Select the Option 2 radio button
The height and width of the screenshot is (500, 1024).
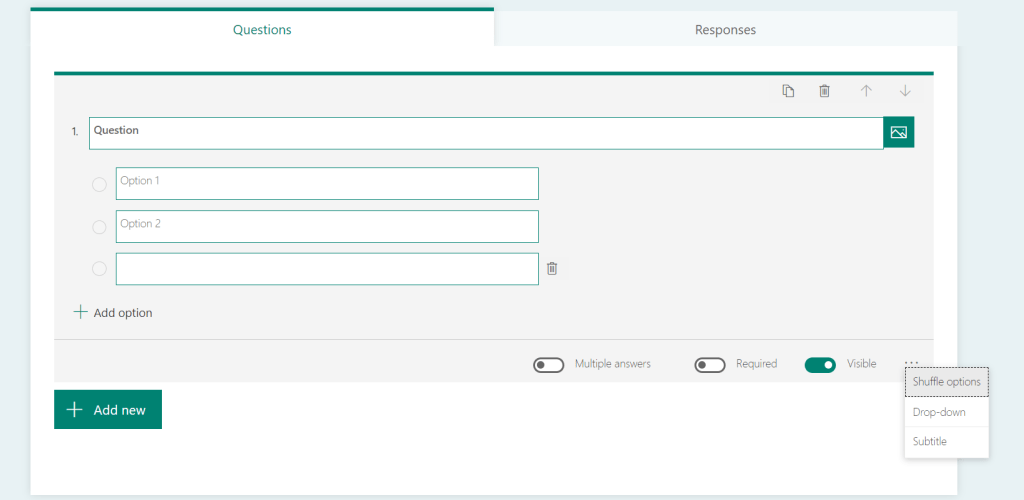99,227
